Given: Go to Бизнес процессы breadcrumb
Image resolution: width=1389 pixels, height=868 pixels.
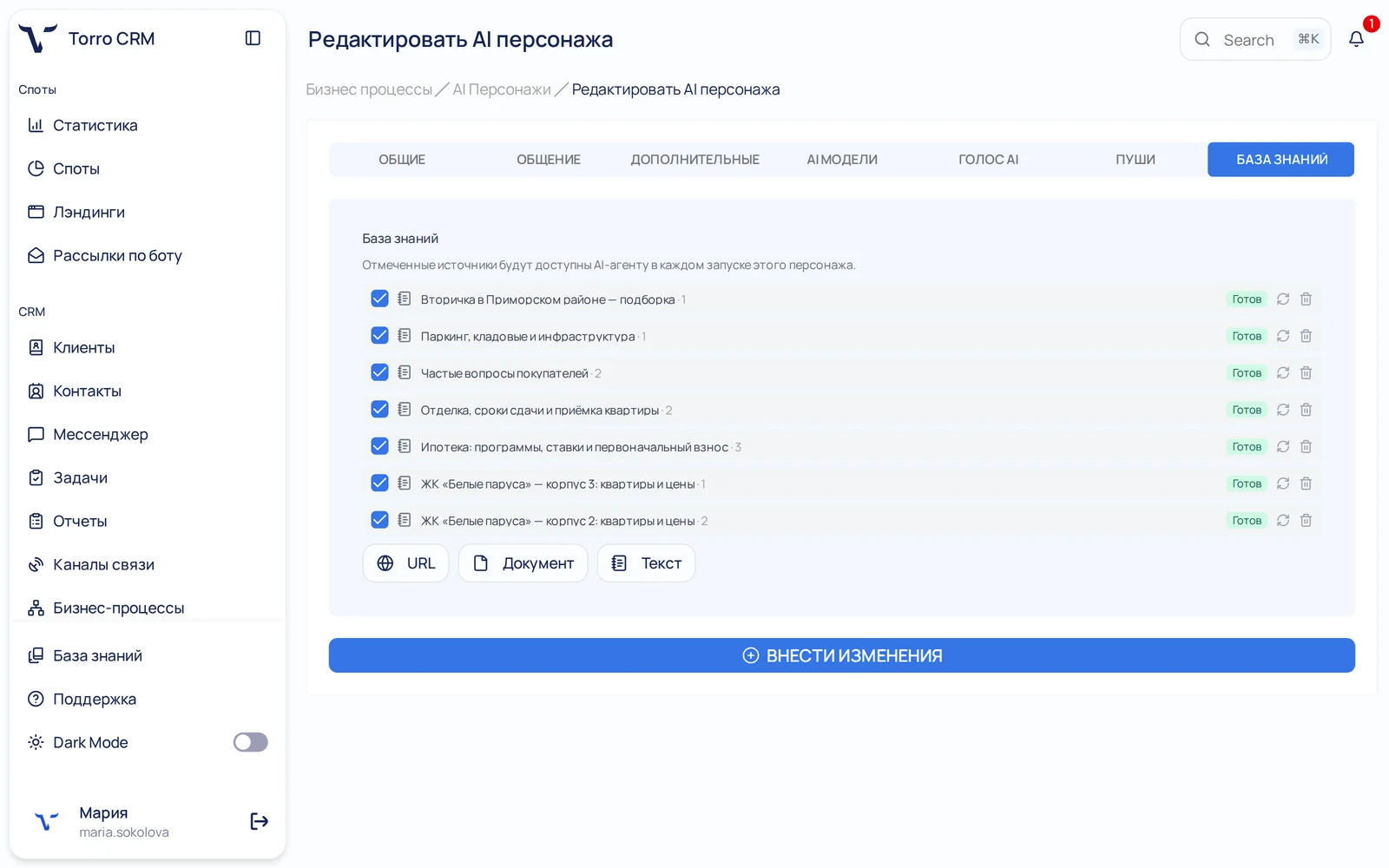Looking at the screenshot, I should [x=369, y=89].
